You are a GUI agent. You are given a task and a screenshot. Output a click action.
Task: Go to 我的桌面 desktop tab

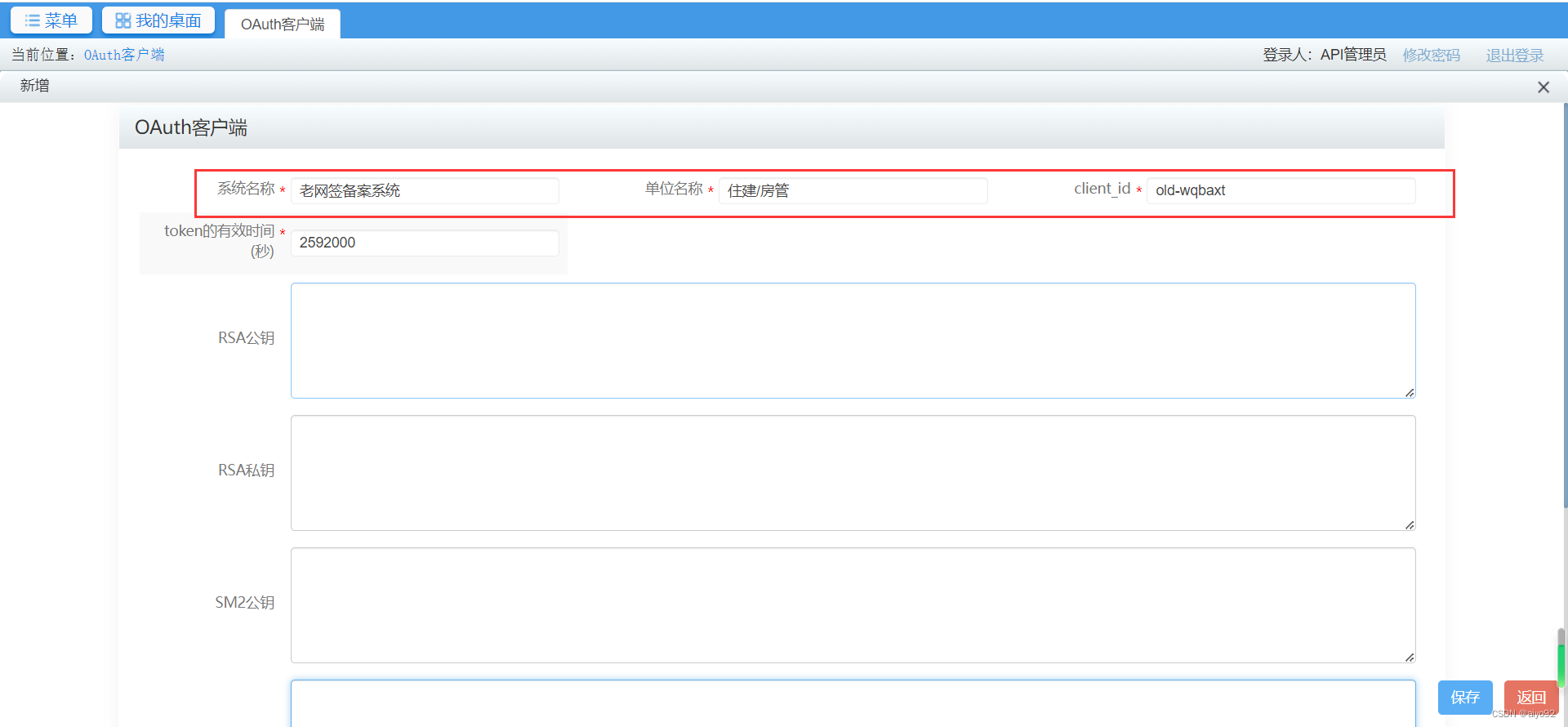pos(158,20)
